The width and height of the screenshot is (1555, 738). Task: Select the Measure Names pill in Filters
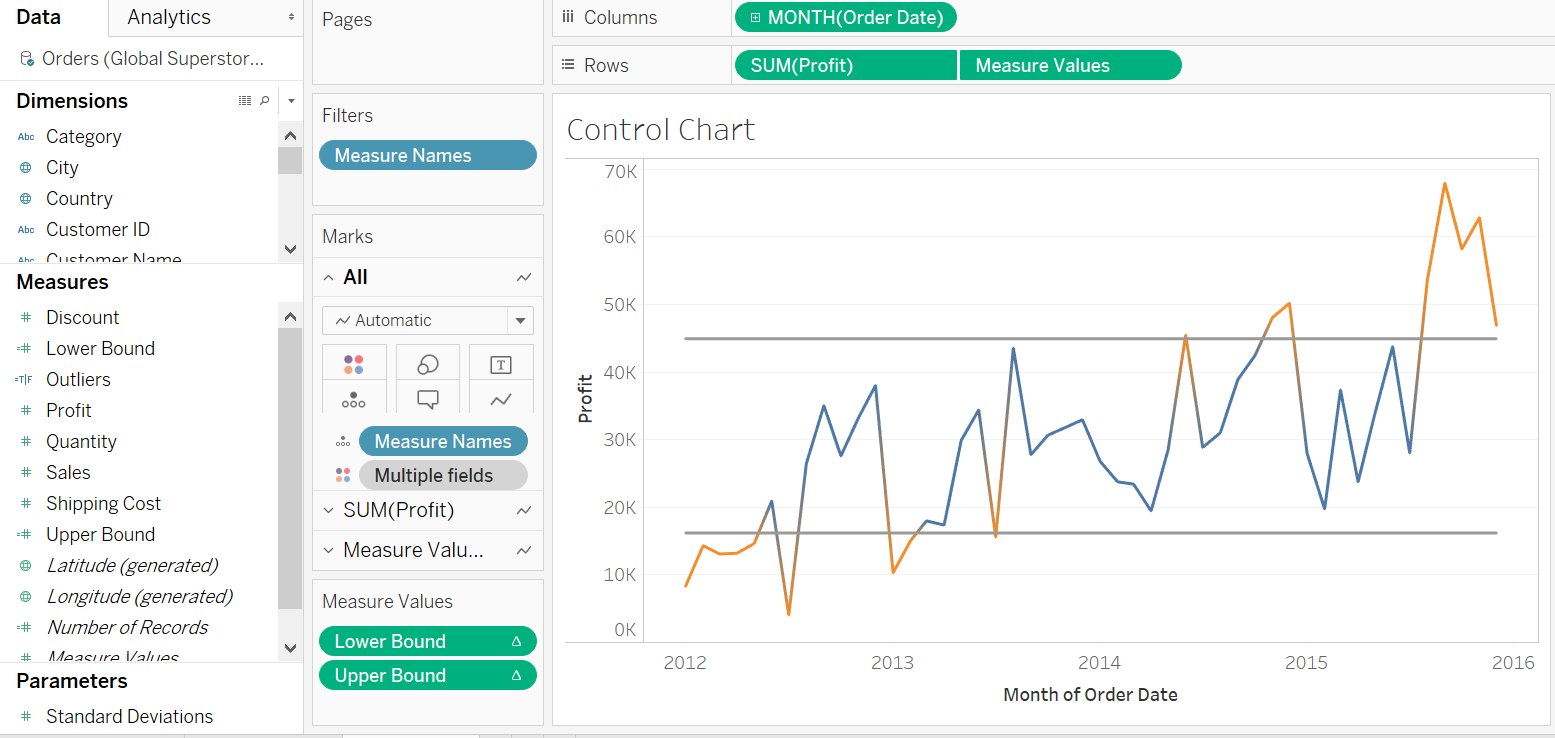point(428,156)
